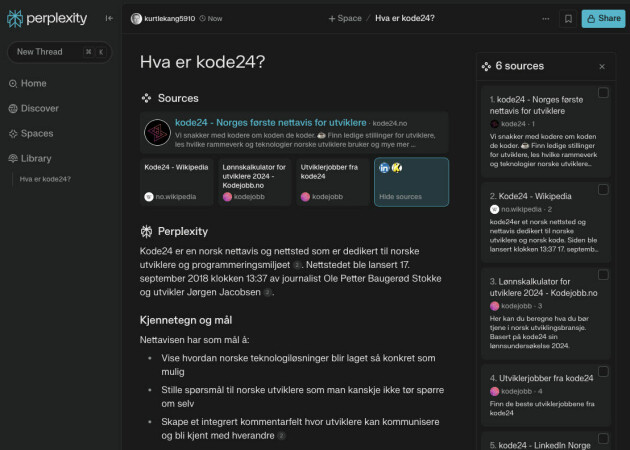Click the breadcrumb title 'Hva er kode24?'
The height and width of the screenshot is (450, 630).
click(x=405, y=18)
